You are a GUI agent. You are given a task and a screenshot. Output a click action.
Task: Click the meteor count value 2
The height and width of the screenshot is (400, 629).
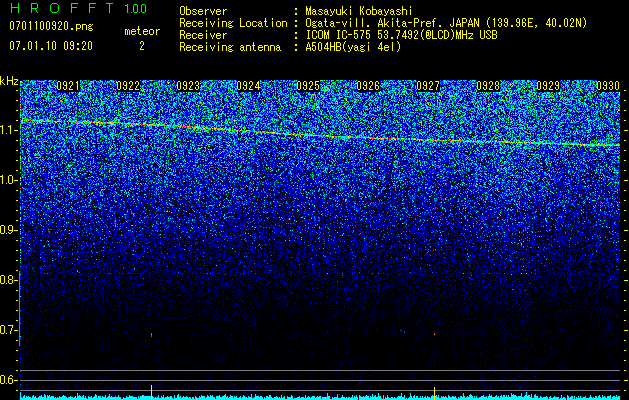click(x=142, y=46)
